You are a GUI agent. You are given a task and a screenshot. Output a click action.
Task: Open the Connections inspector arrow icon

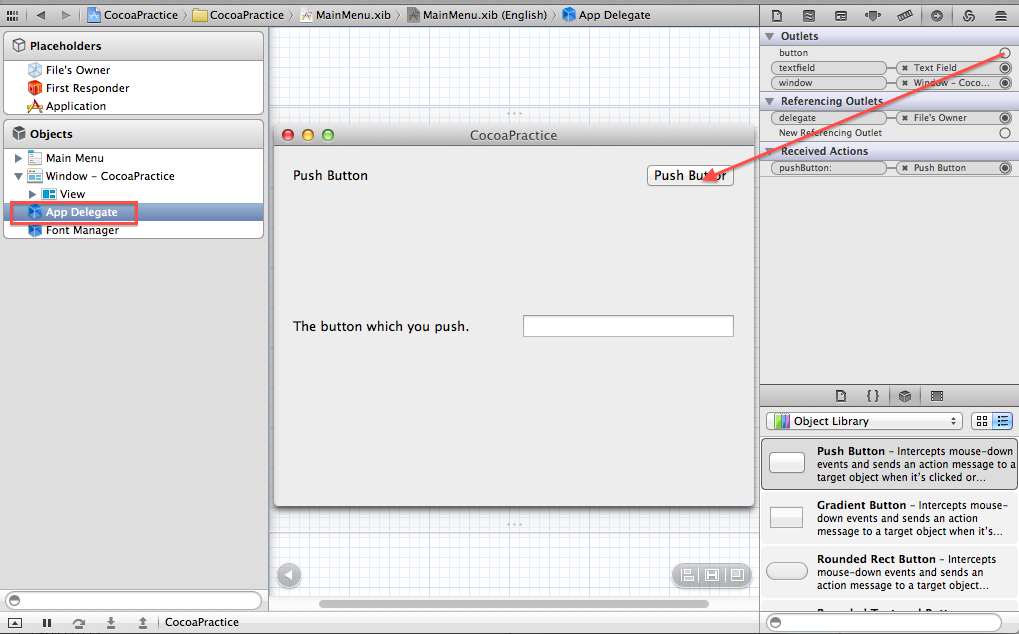[x=936, y=16]
